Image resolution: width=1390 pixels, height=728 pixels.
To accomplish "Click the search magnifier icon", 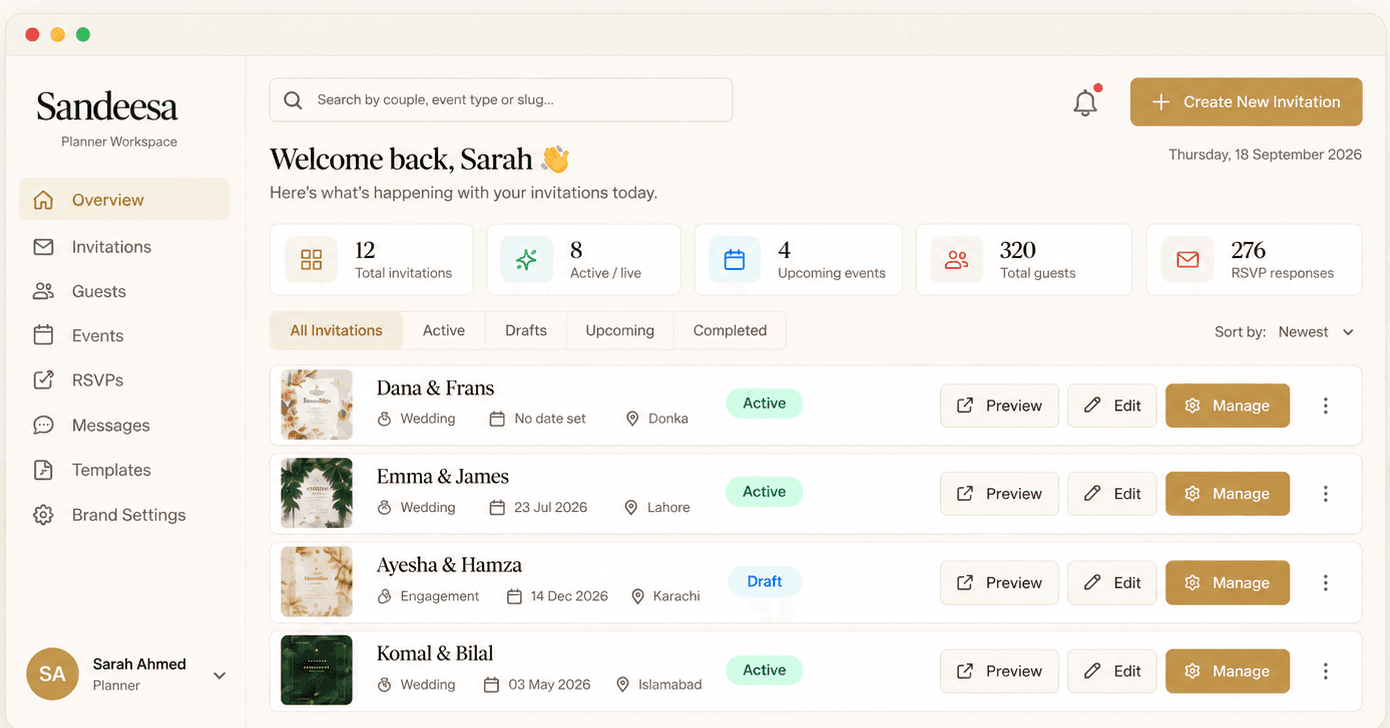I will 293,100.
